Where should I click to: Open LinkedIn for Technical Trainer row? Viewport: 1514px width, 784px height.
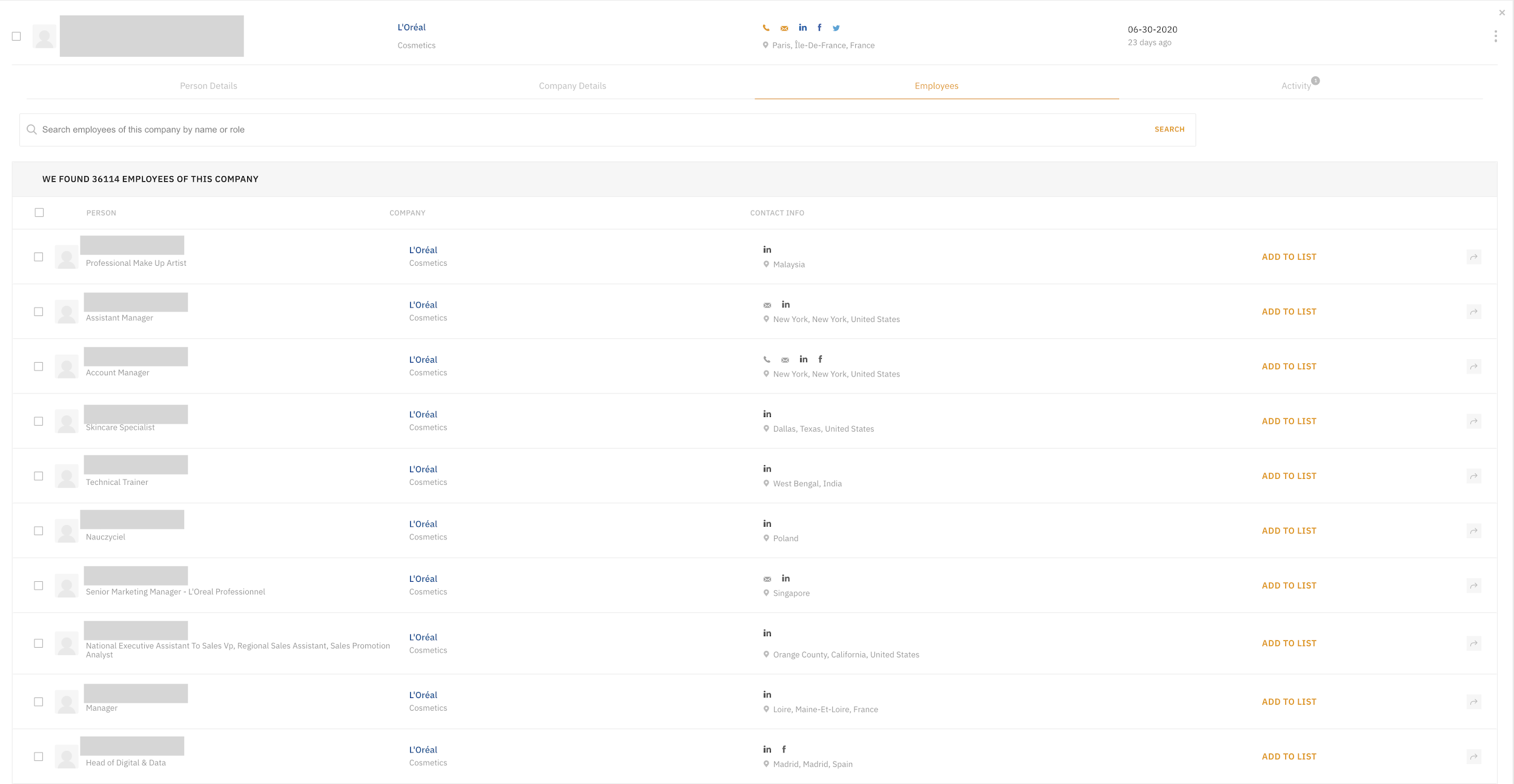pos(767,469)
